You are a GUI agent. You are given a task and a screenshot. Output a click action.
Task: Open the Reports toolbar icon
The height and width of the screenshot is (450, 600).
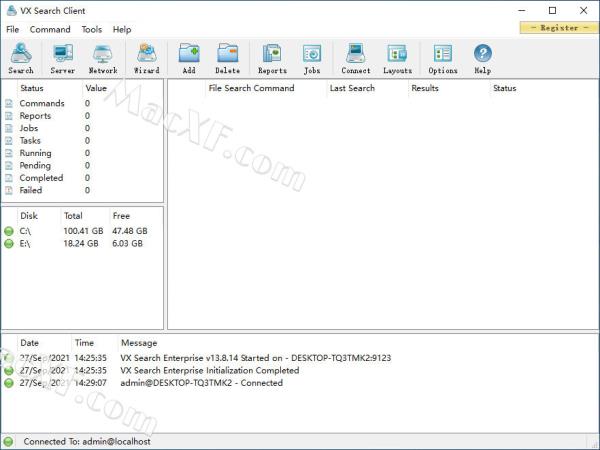(272, 58)
